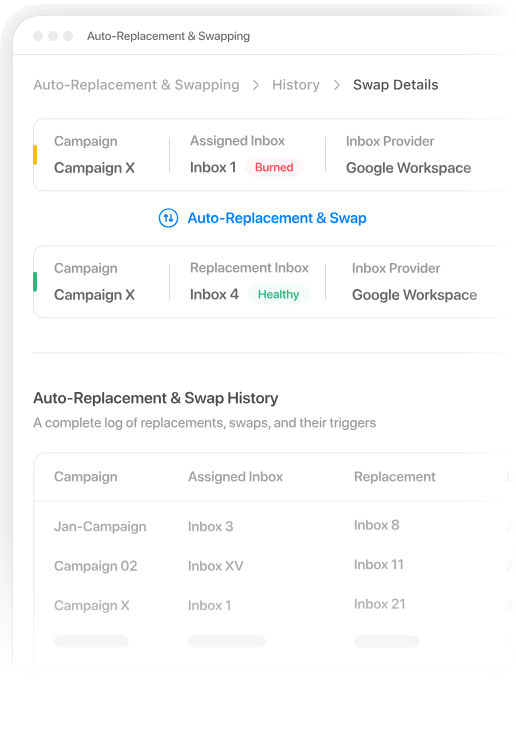Click Campaign X in healthy inbox card
The height and width of the screenshot is (750, 516).
[x=94, y=295]
